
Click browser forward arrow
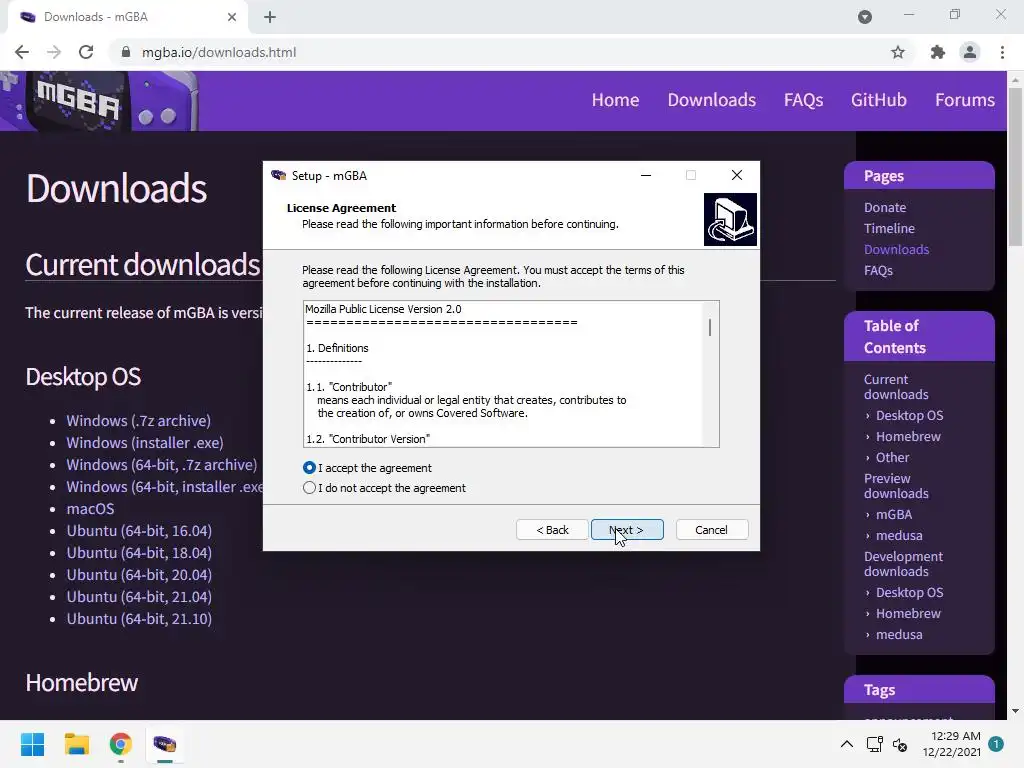click(x=54, y=52)
